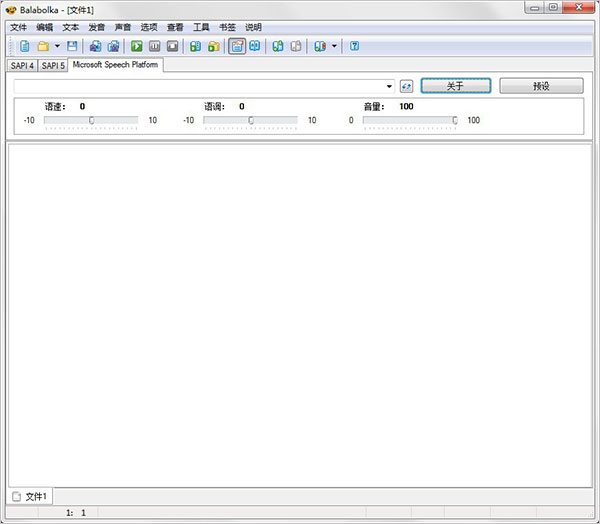Screen dimensions: 600x524
Task: Start reading aloud with green play button
Action: pos(137,46)
